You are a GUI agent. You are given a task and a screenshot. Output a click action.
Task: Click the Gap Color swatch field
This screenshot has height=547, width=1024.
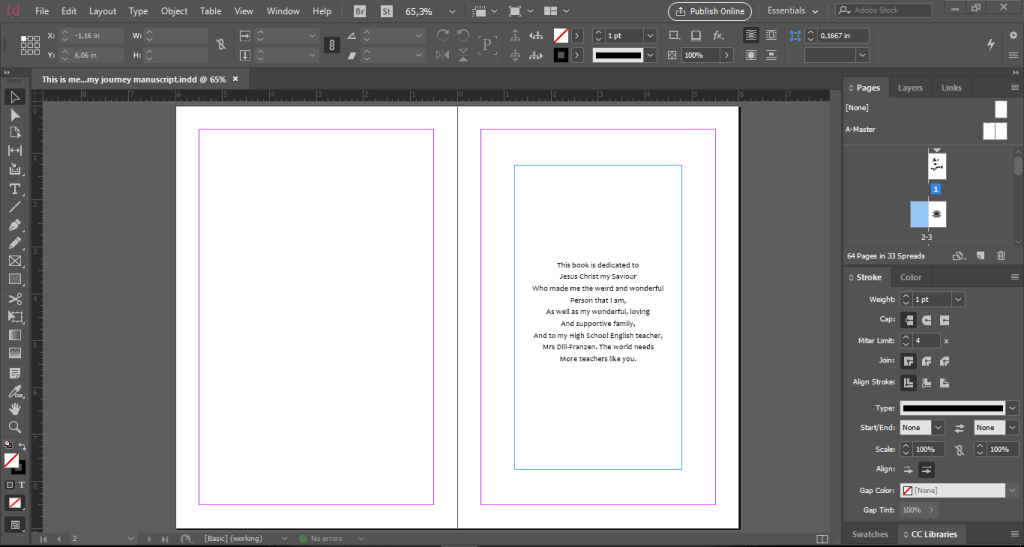(953, 491)
